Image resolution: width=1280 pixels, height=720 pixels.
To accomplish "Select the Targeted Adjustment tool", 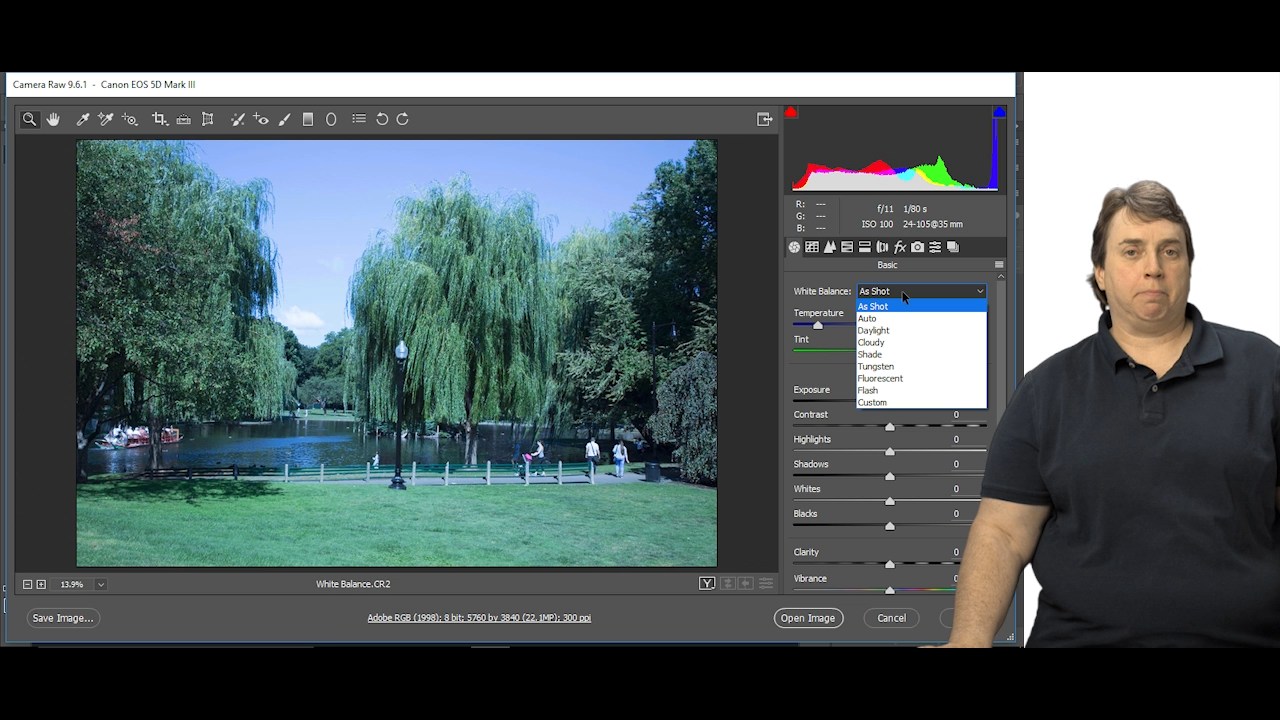I will [x=130, y=119].
